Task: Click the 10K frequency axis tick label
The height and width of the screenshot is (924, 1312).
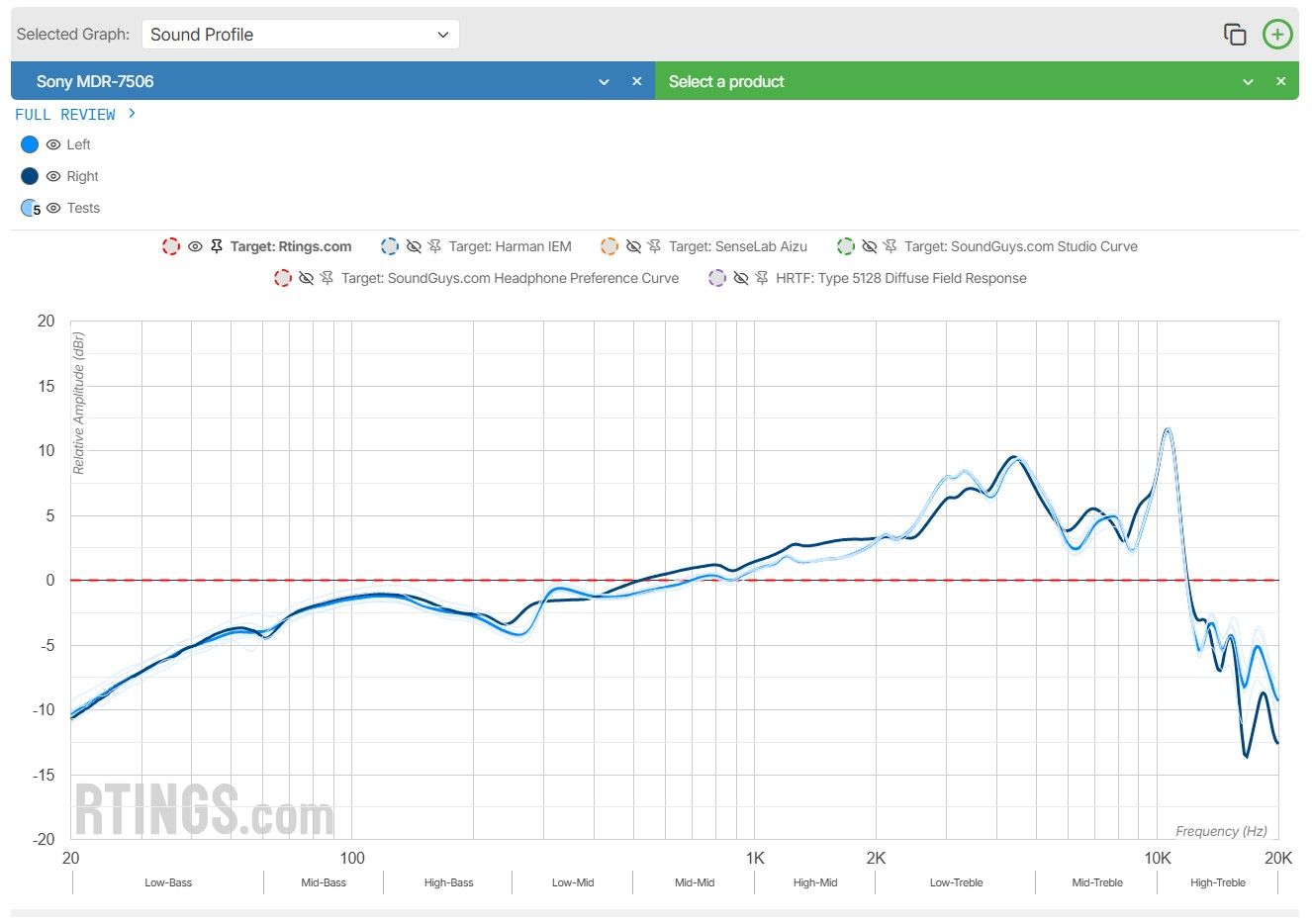Action: pyautogui.click(x=1158, y=858)
